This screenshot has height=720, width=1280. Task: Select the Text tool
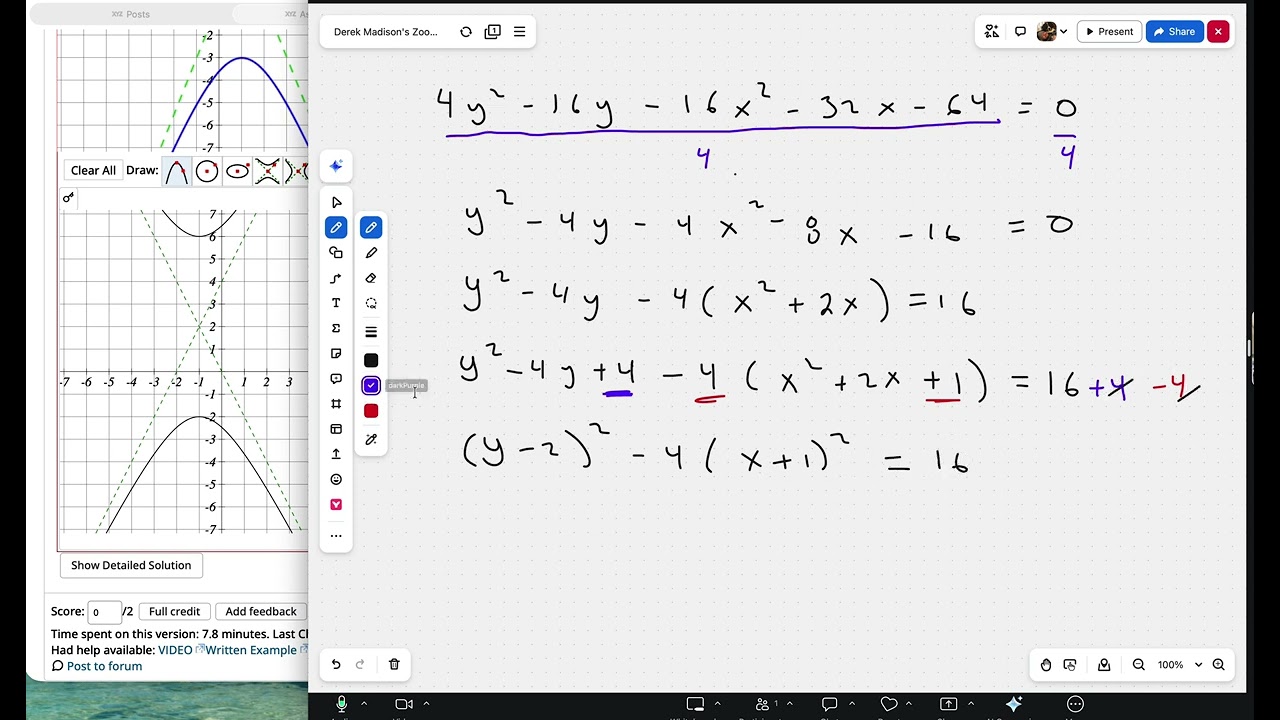(x=336, y=303)
